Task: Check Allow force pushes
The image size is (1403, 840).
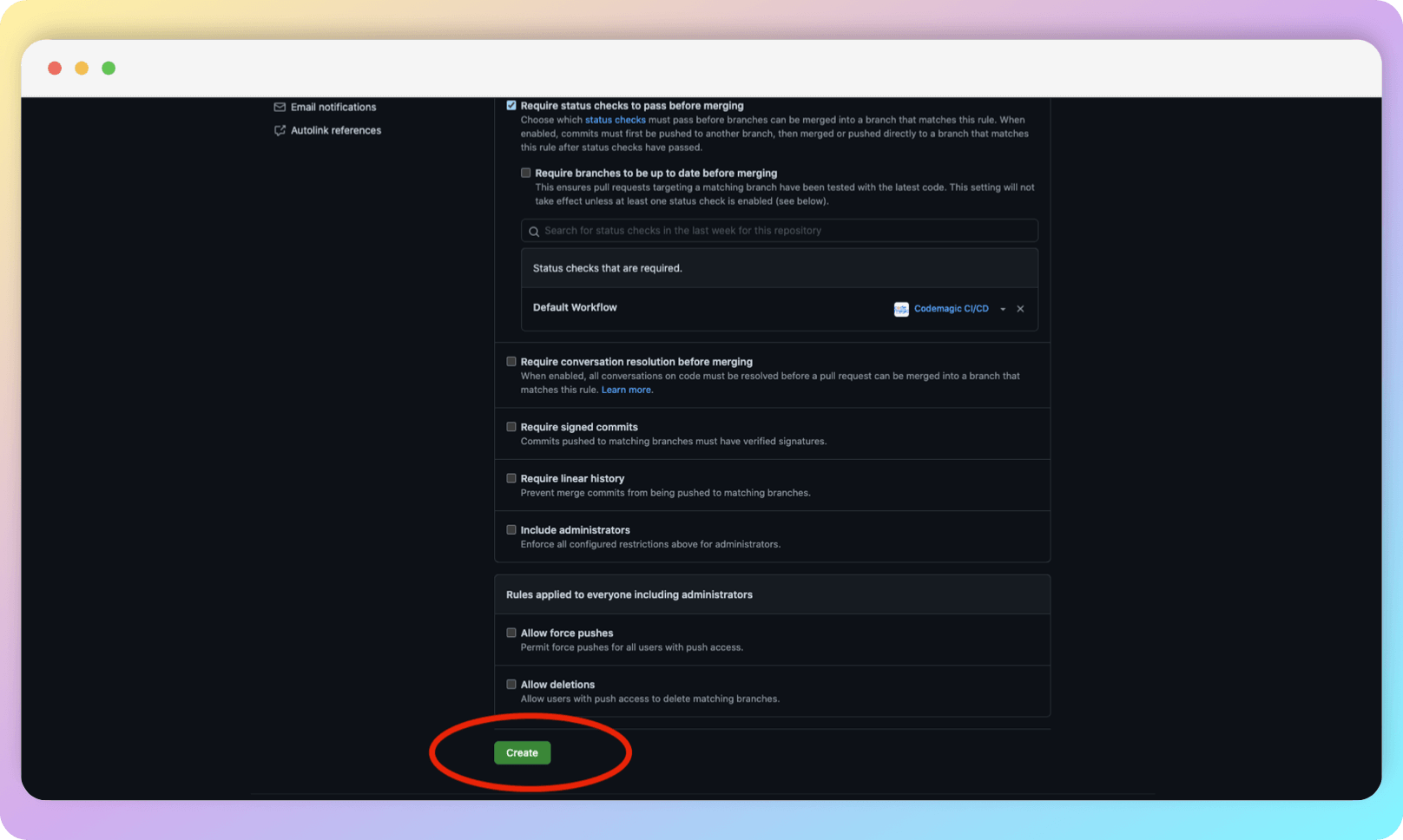Action: 511,633
